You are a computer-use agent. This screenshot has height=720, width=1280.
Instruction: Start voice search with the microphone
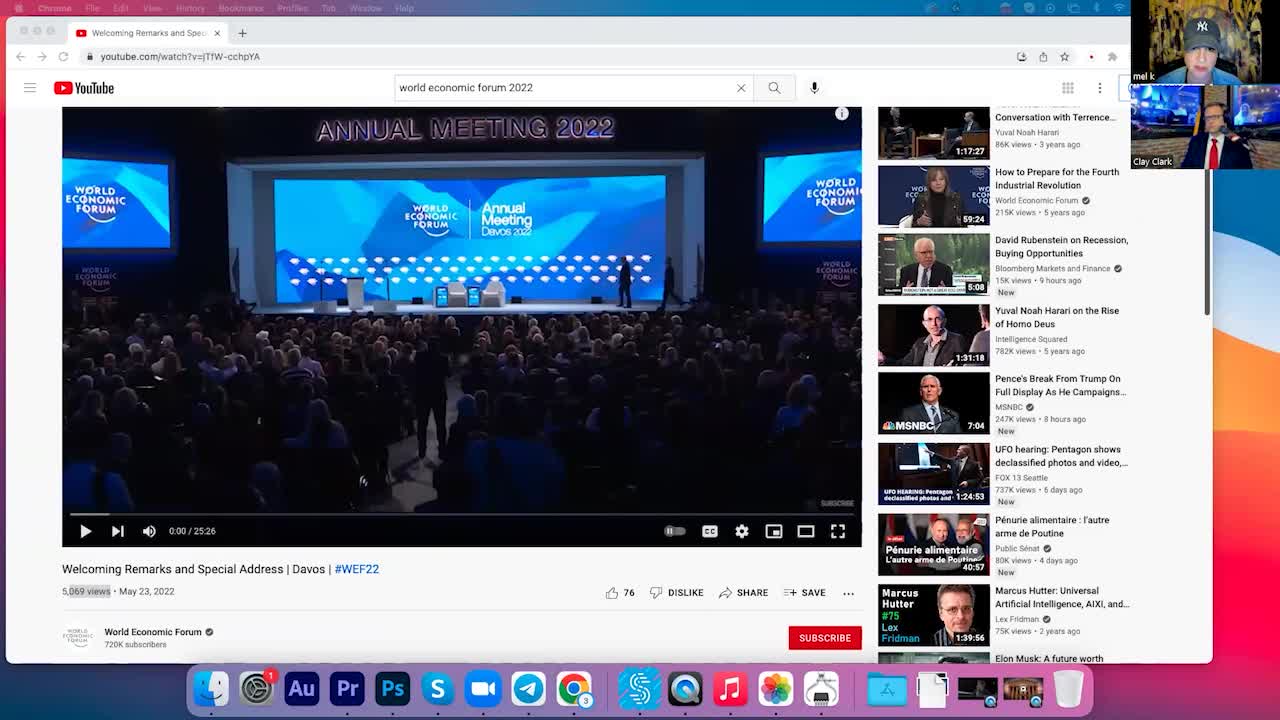coord(814,88)
